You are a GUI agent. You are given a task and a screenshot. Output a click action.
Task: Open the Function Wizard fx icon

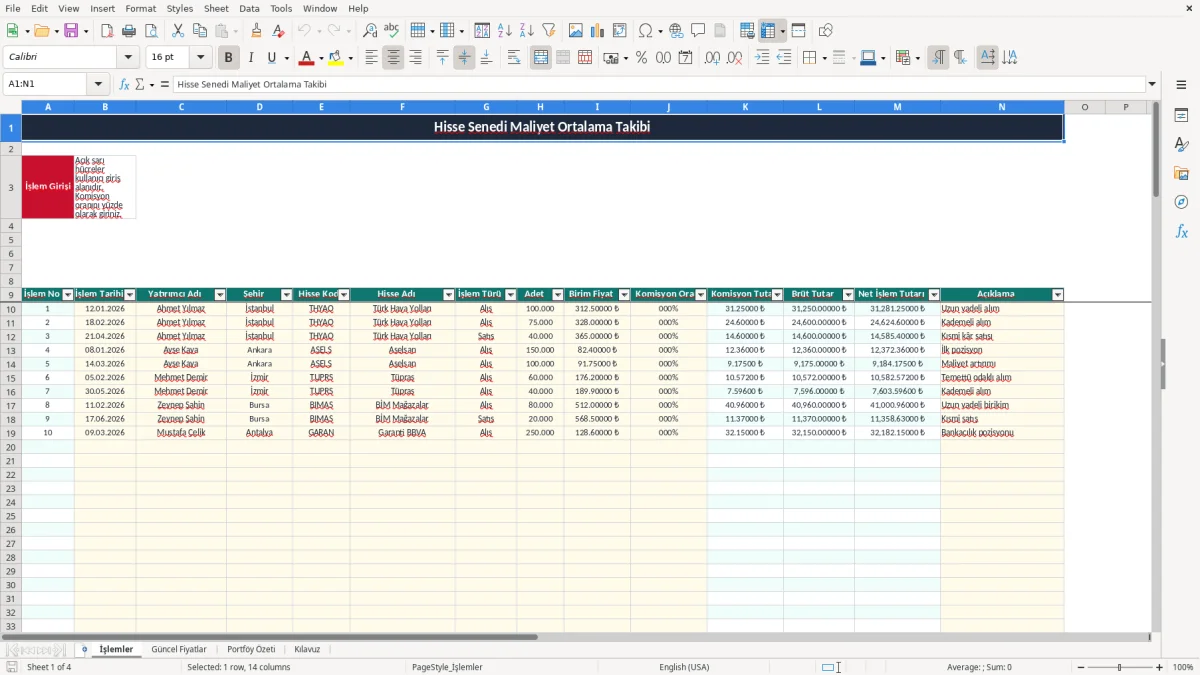tap(124, 84)
